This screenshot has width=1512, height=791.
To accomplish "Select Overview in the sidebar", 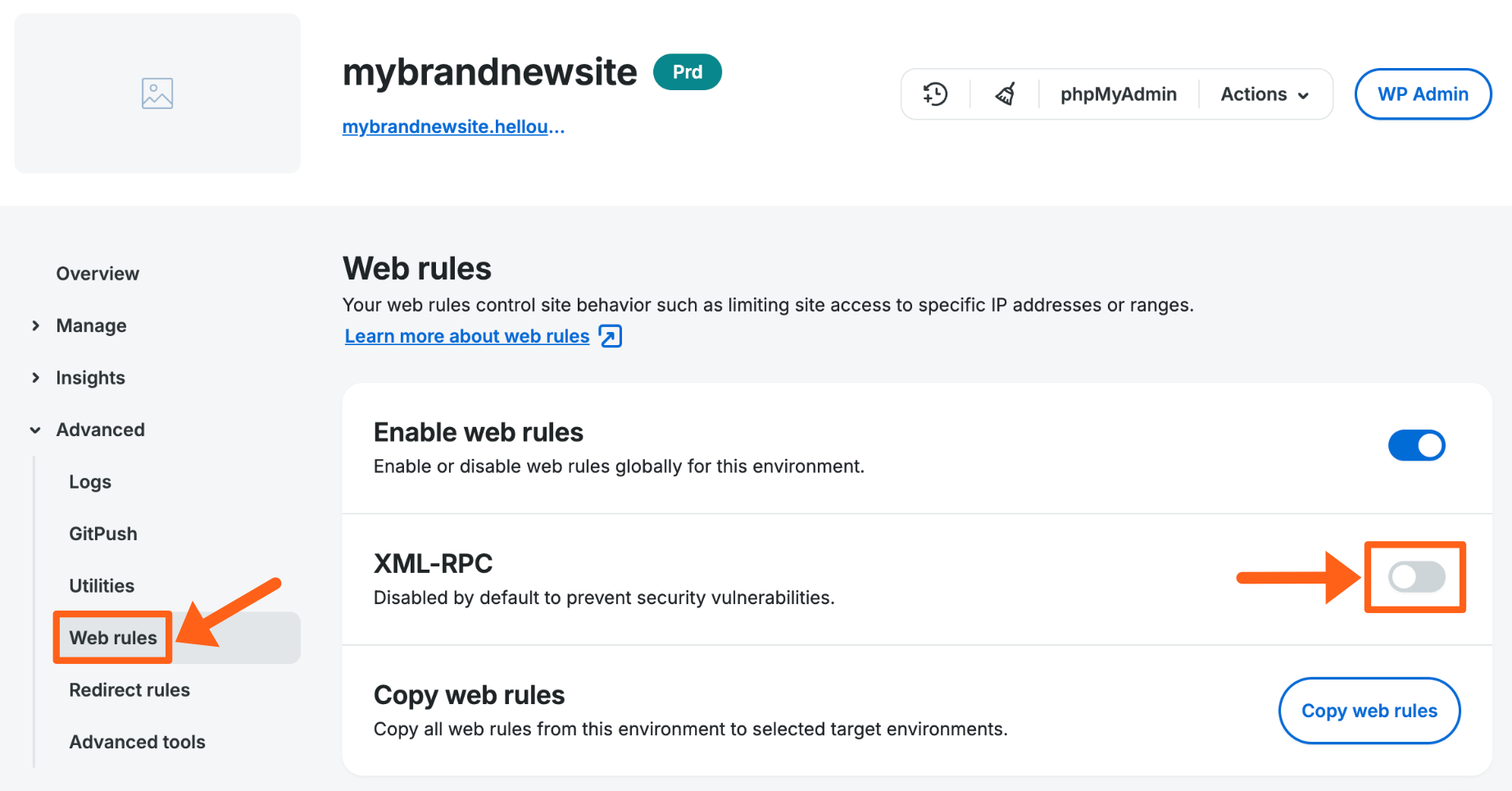I will [97, 273].
